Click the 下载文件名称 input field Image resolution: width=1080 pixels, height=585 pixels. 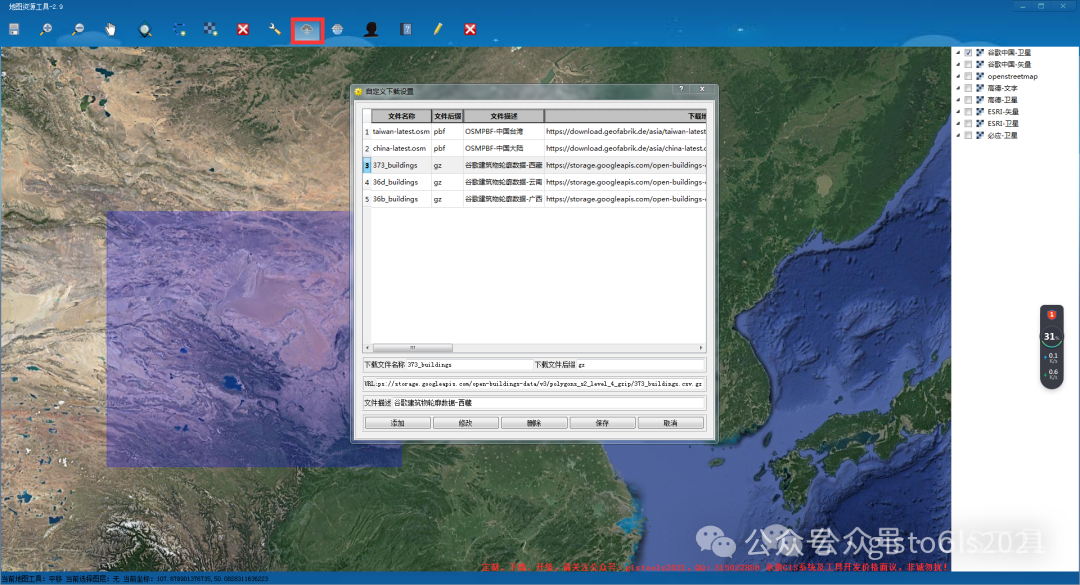tap(468, 365)
